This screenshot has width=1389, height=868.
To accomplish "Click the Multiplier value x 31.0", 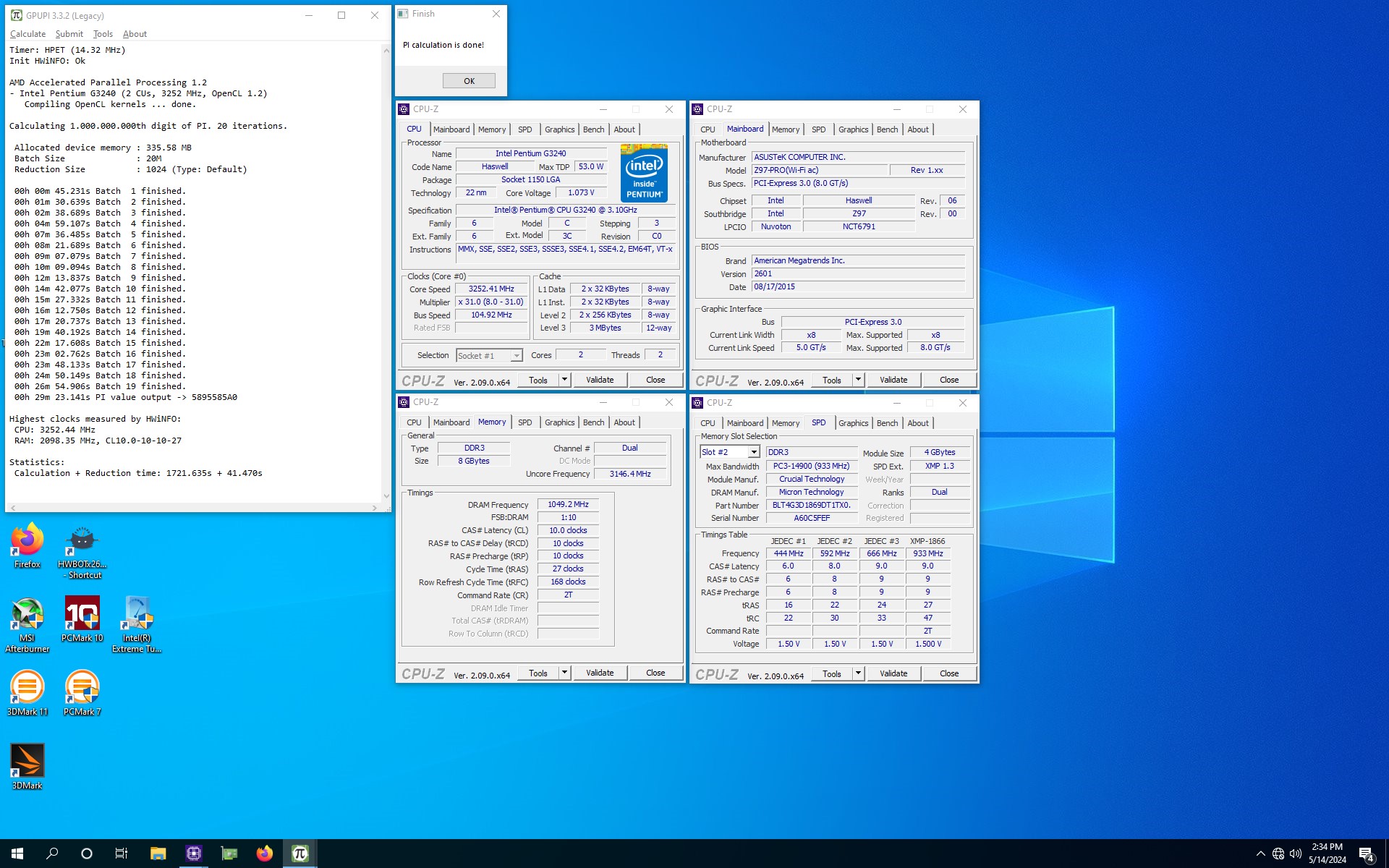I will (x=491, y=302).
